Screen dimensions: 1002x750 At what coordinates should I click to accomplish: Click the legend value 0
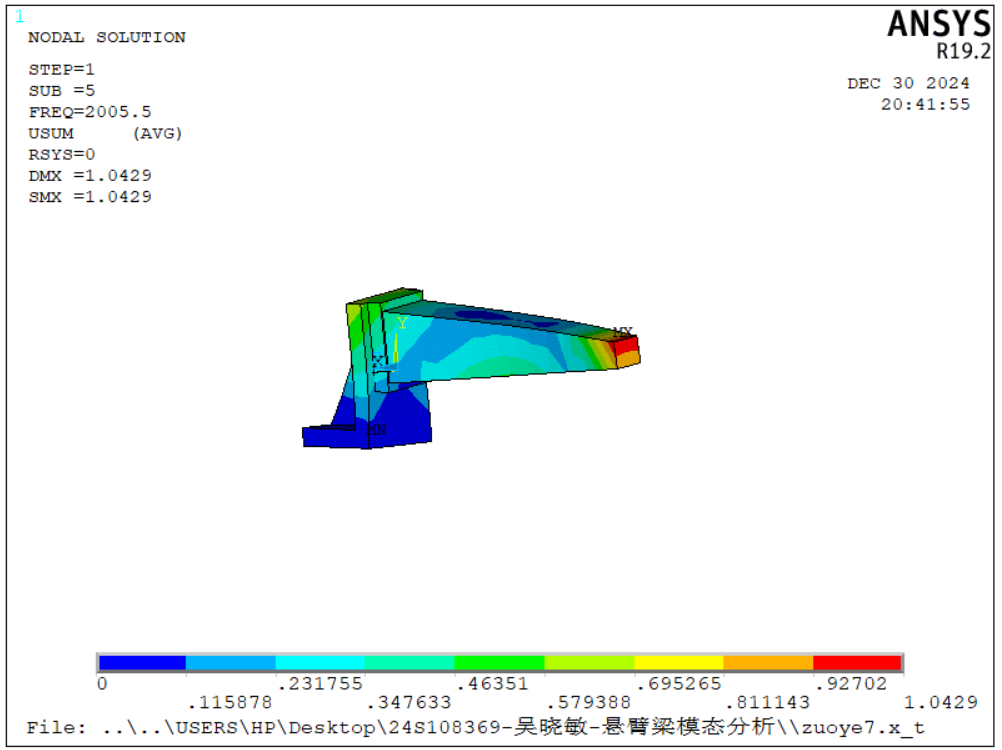(x=102, y=684)
